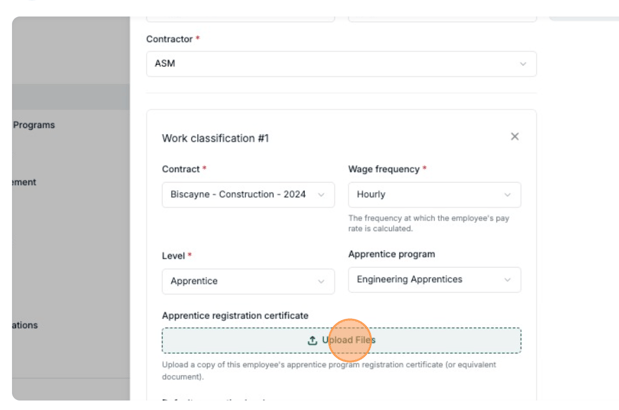Select the sidebar item ending in "ement"
This screenshot has width=619, height=410.
pos(24,182)
